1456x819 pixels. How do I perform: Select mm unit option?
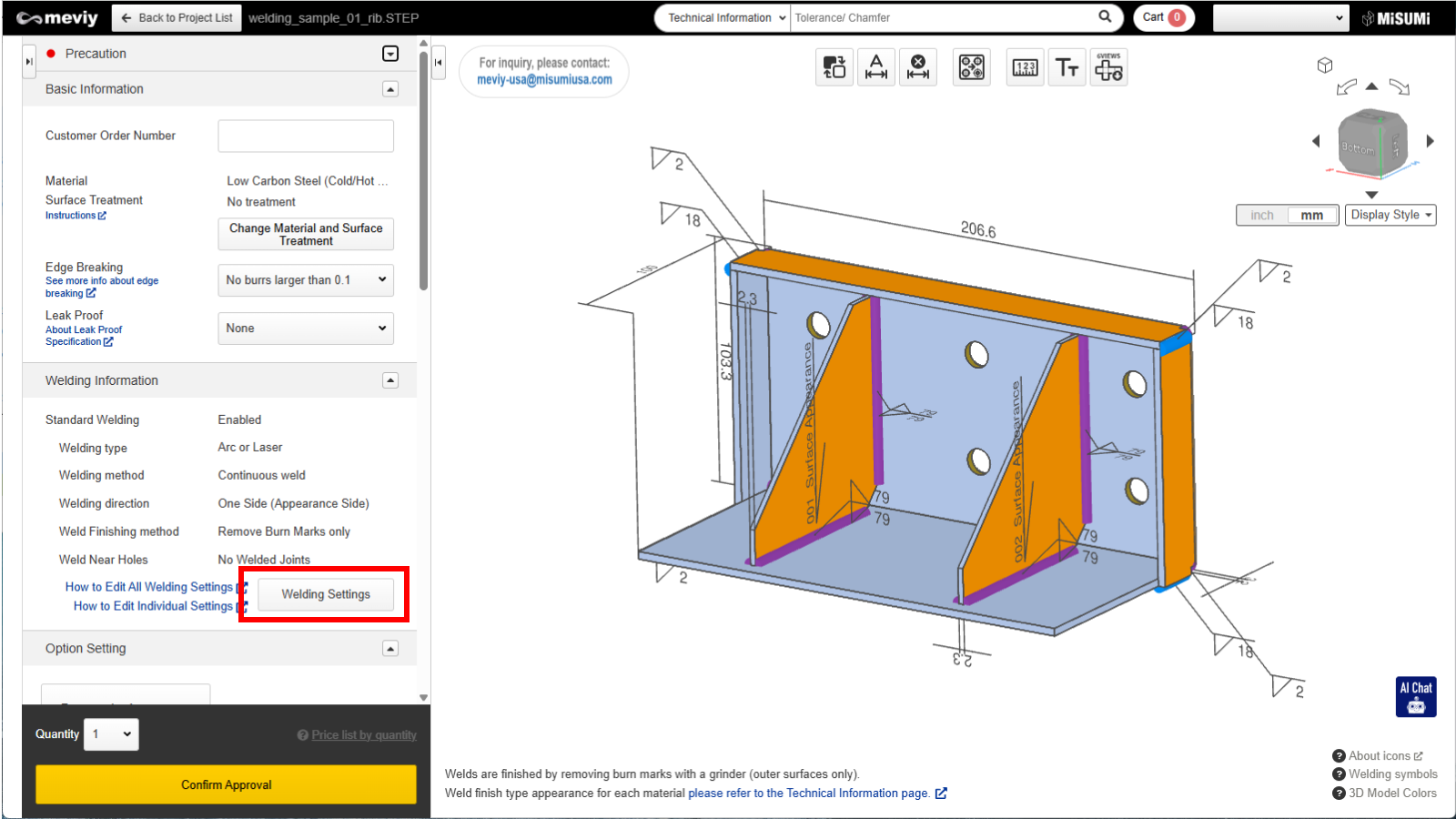click(x=1311, y=216)
